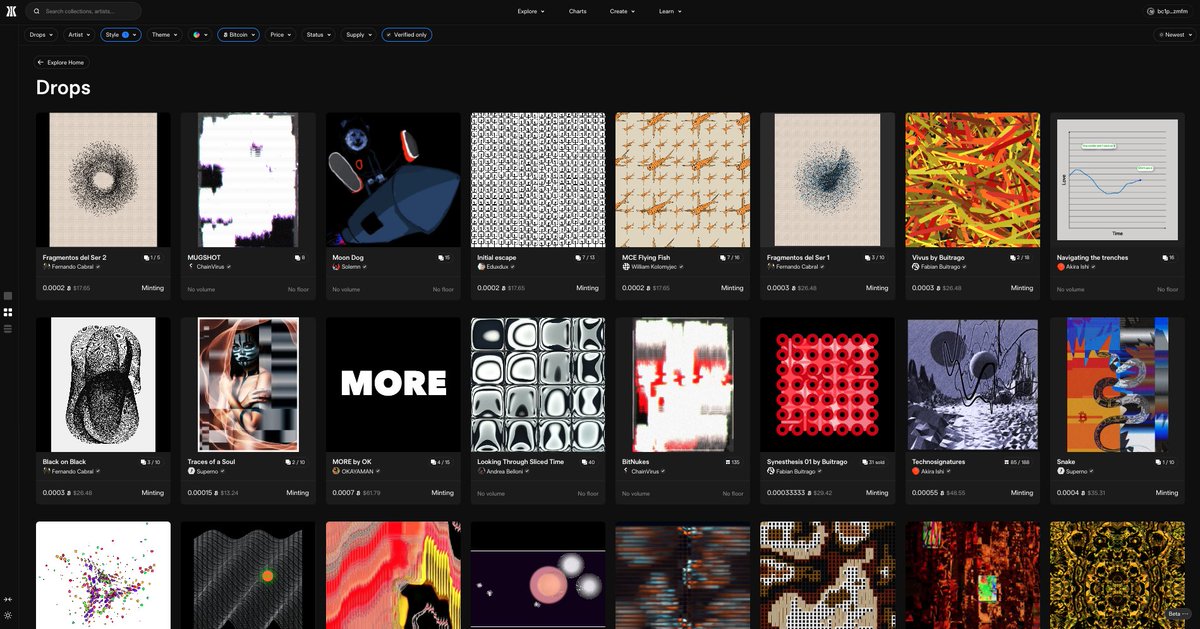
Task: Click supply icon on Snake card
Action: (1159, 462)
